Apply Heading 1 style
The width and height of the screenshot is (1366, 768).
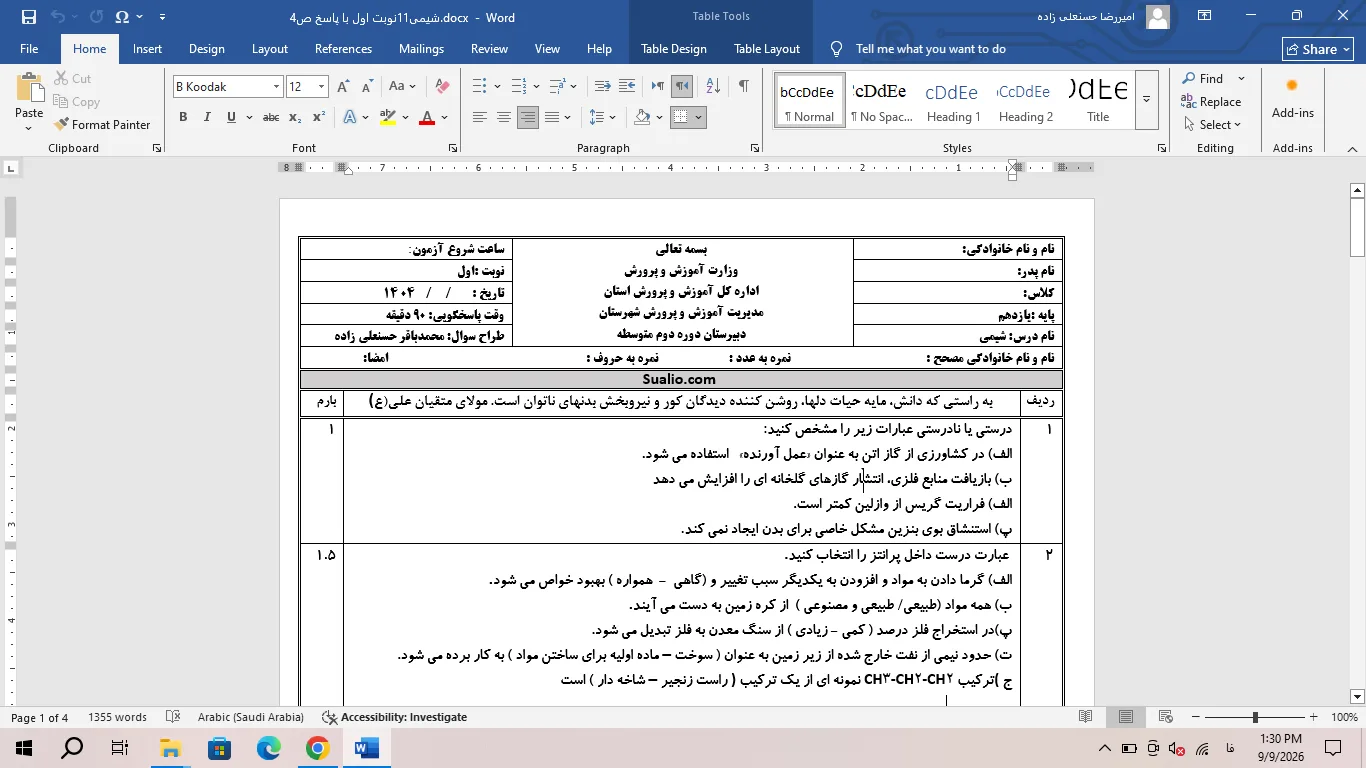point(952,98)
